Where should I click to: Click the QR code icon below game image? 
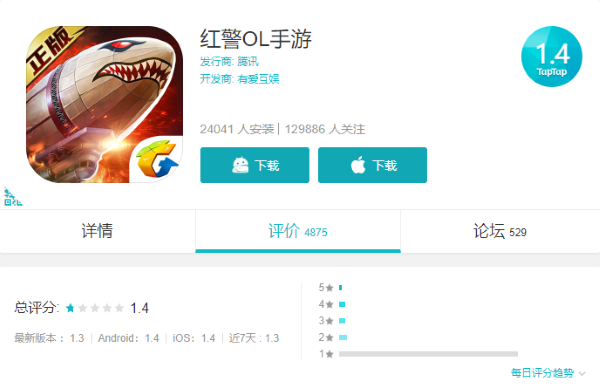coord(12,197)
